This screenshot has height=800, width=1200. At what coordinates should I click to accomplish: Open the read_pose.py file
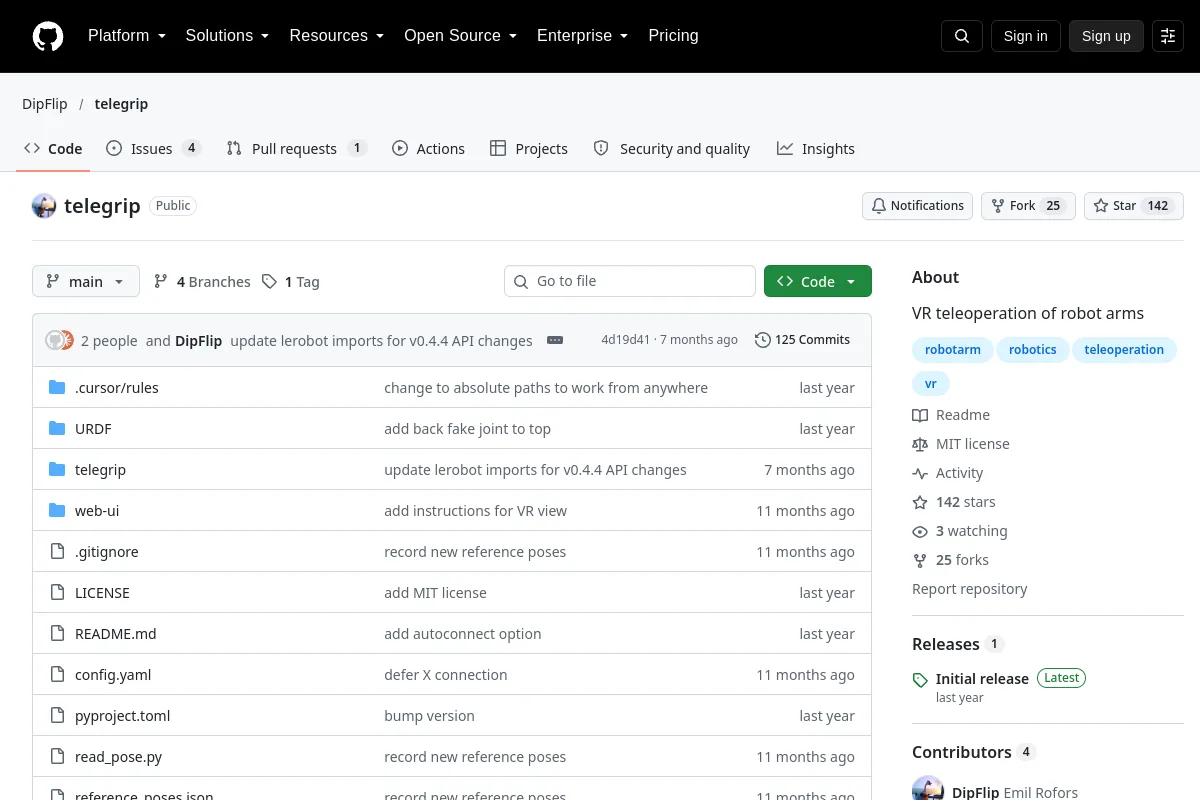(x=119, y=757)
